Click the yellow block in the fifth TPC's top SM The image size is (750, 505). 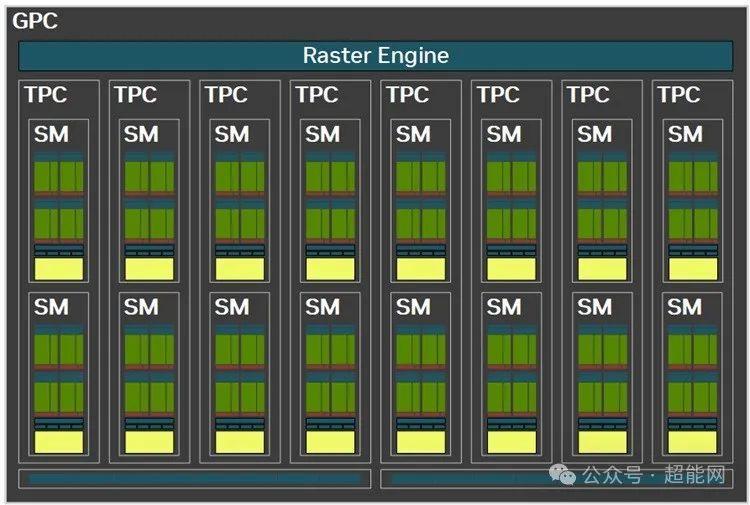[x=421, y=269]
